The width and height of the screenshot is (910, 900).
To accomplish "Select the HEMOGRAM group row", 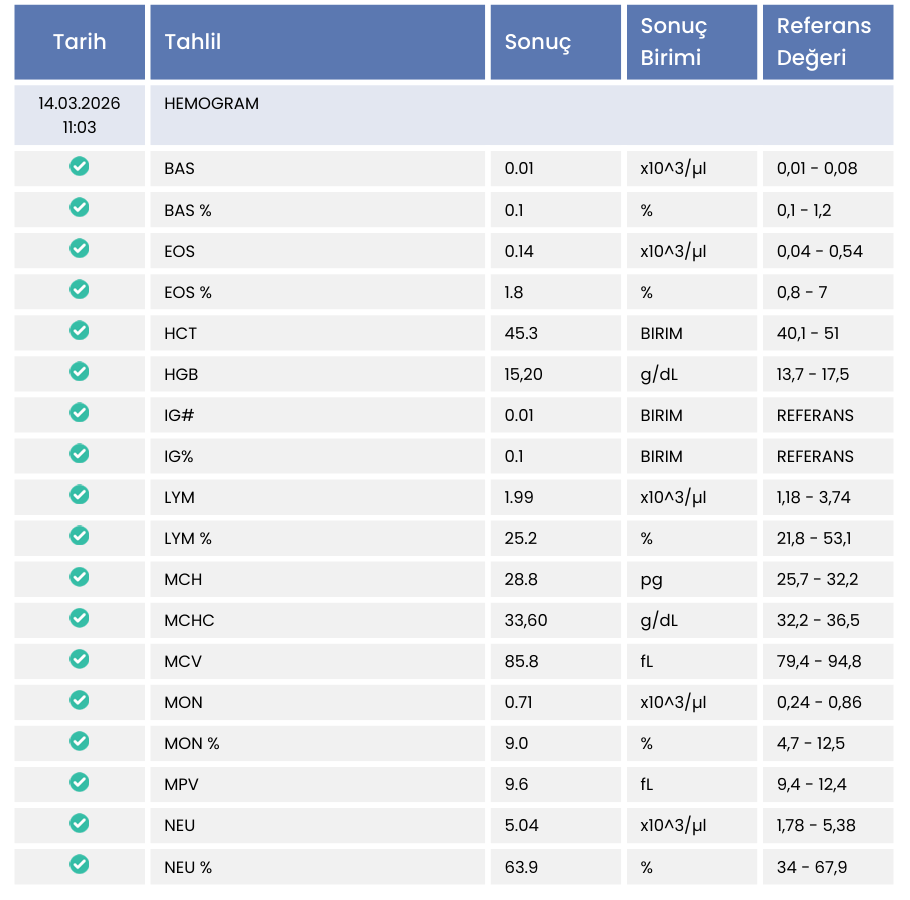I will click(520, 115).
